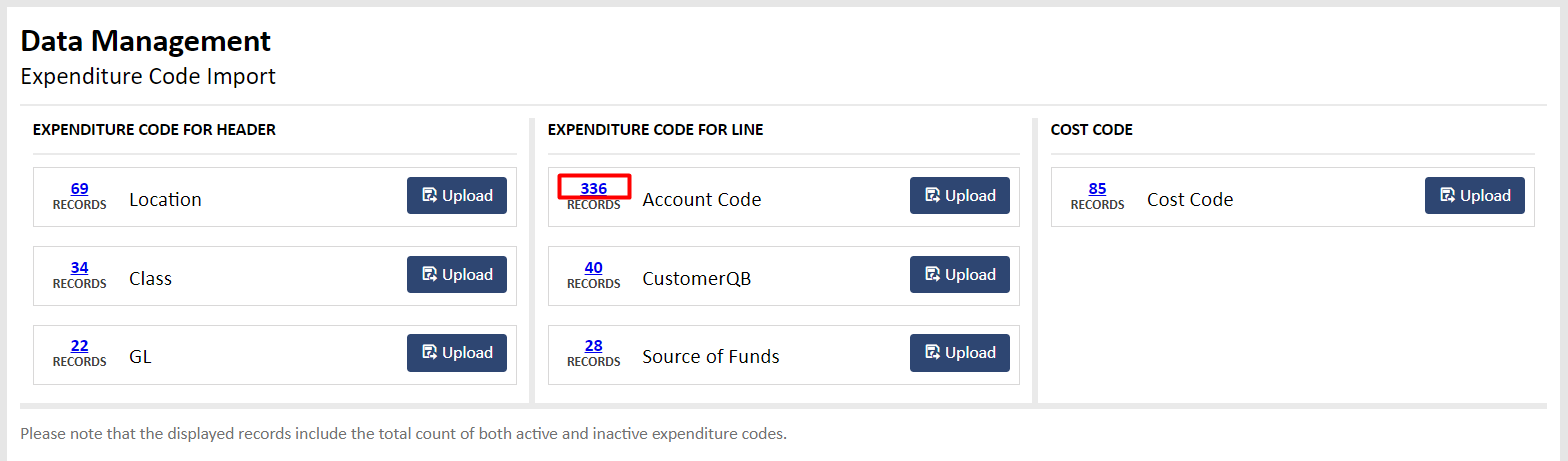Screen dimensions: 1568x461
Task: Click the upload icon on the Class row
Action: point(429,274)
